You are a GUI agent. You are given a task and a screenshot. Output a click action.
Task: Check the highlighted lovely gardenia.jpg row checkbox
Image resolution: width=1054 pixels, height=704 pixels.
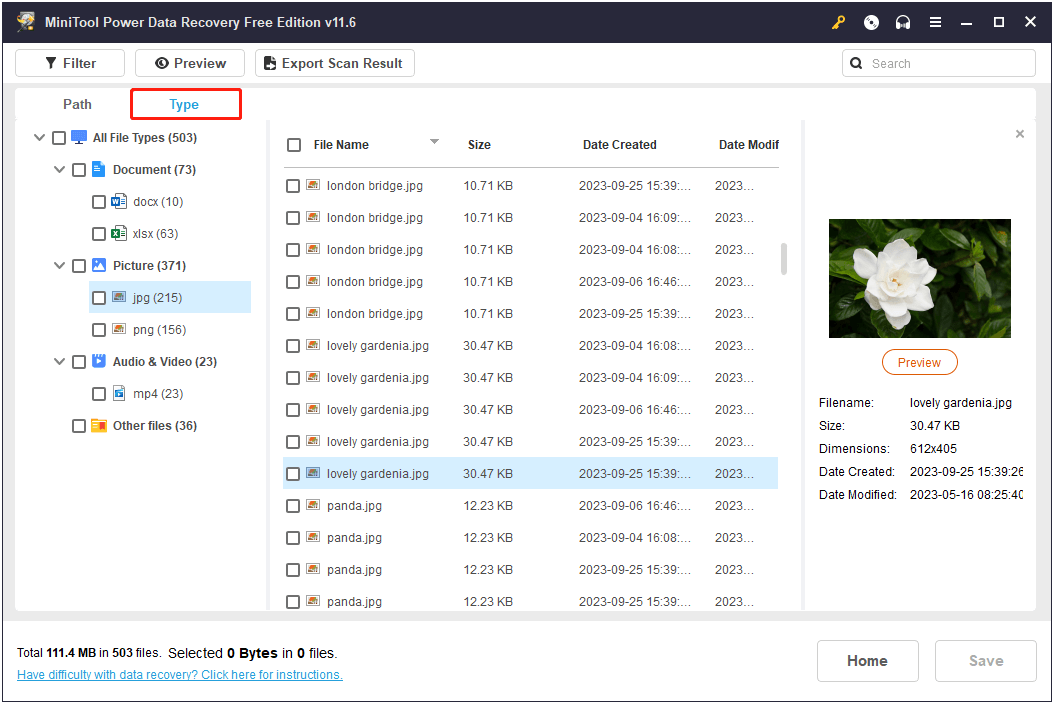293,473
